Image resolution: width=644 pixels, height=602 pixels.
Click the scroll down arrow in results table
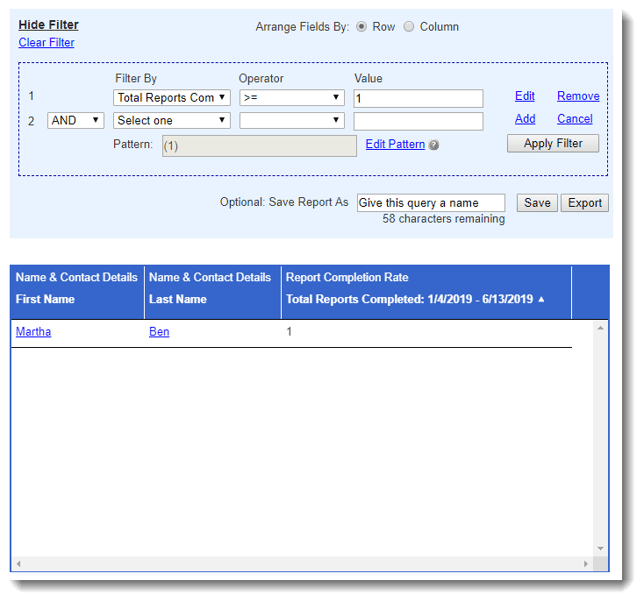click(x=601, y=548)
